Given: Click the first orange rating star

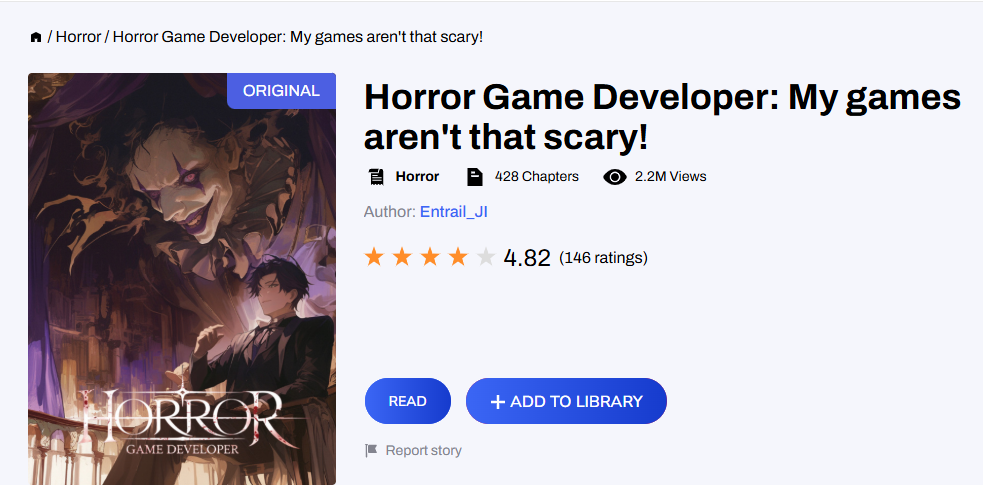Looking at the screenshot, I should point(375,257).
